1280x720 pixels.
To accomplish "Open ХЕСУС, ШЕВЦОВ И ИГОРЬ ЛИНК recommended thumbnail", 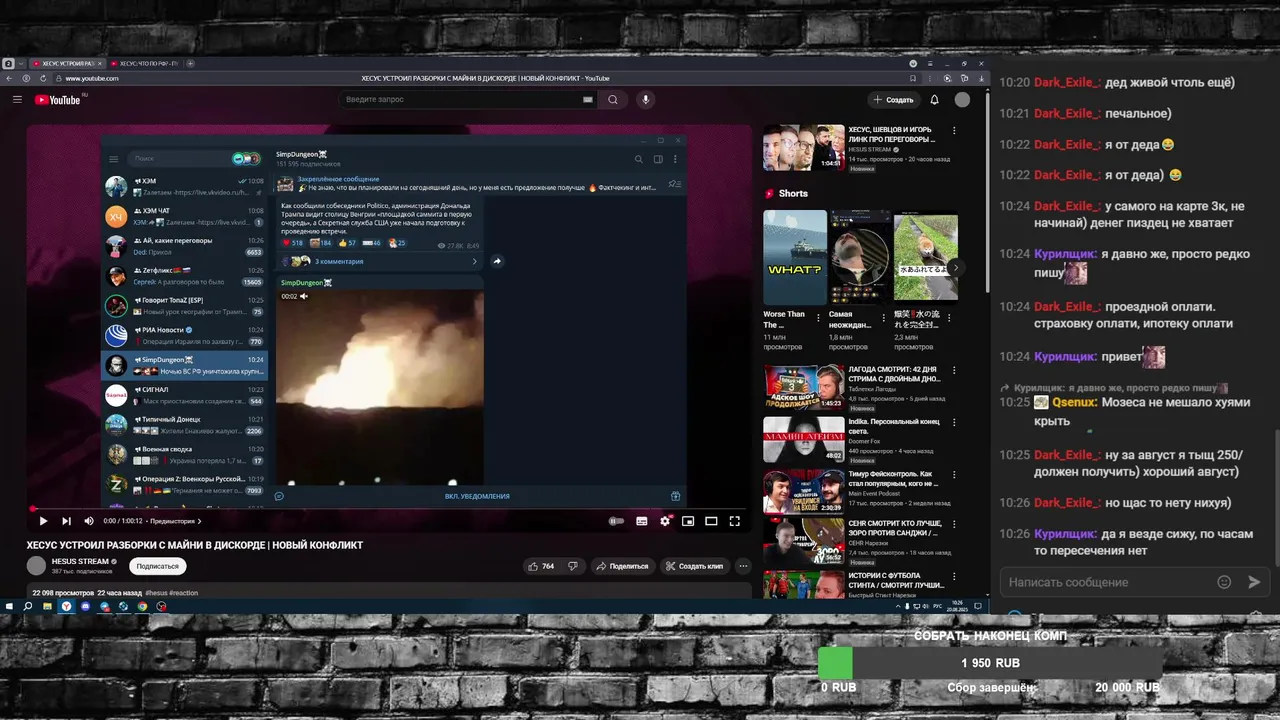I will [803, 148].
